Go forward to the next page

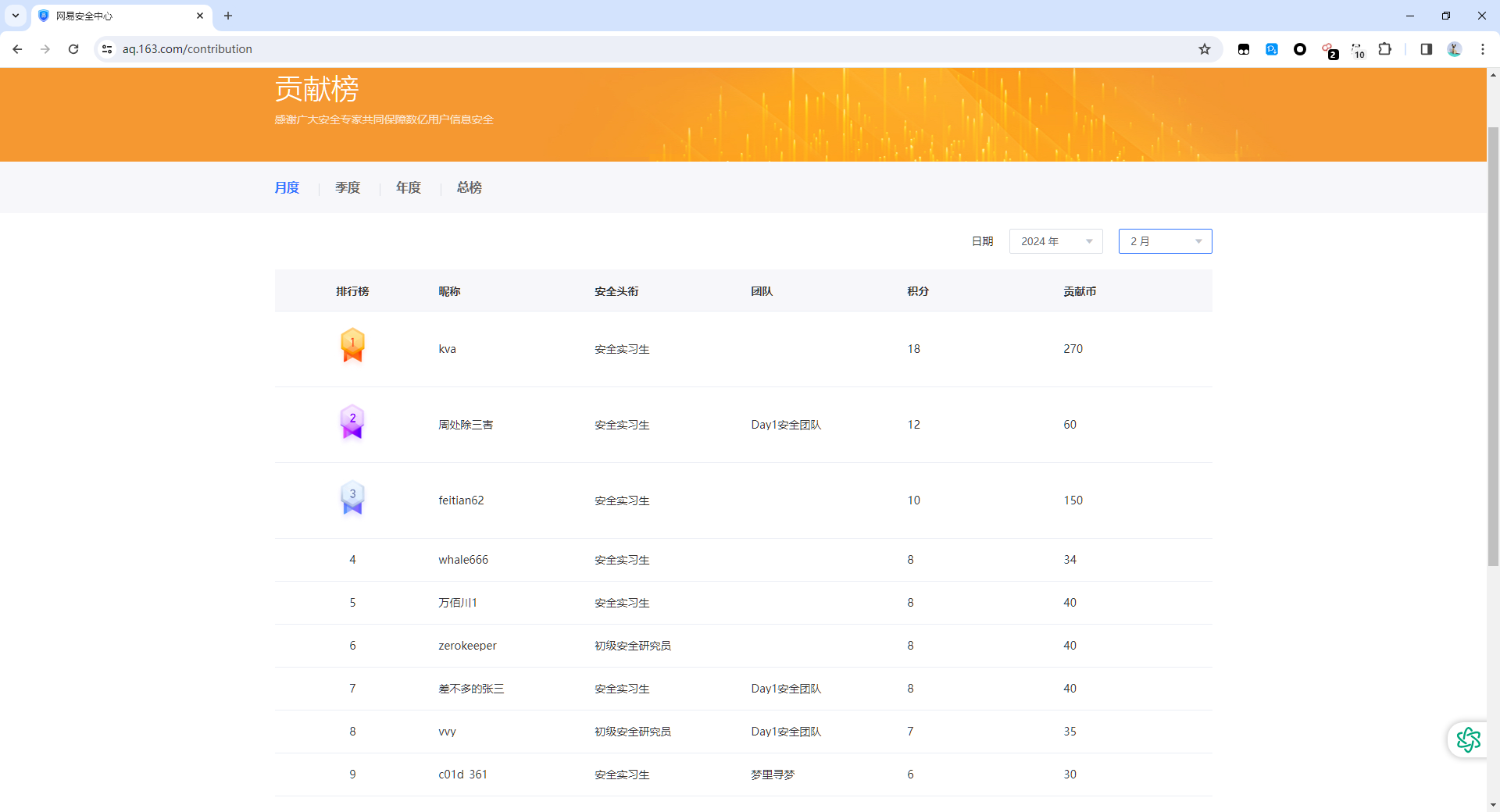tap(45, 49)
